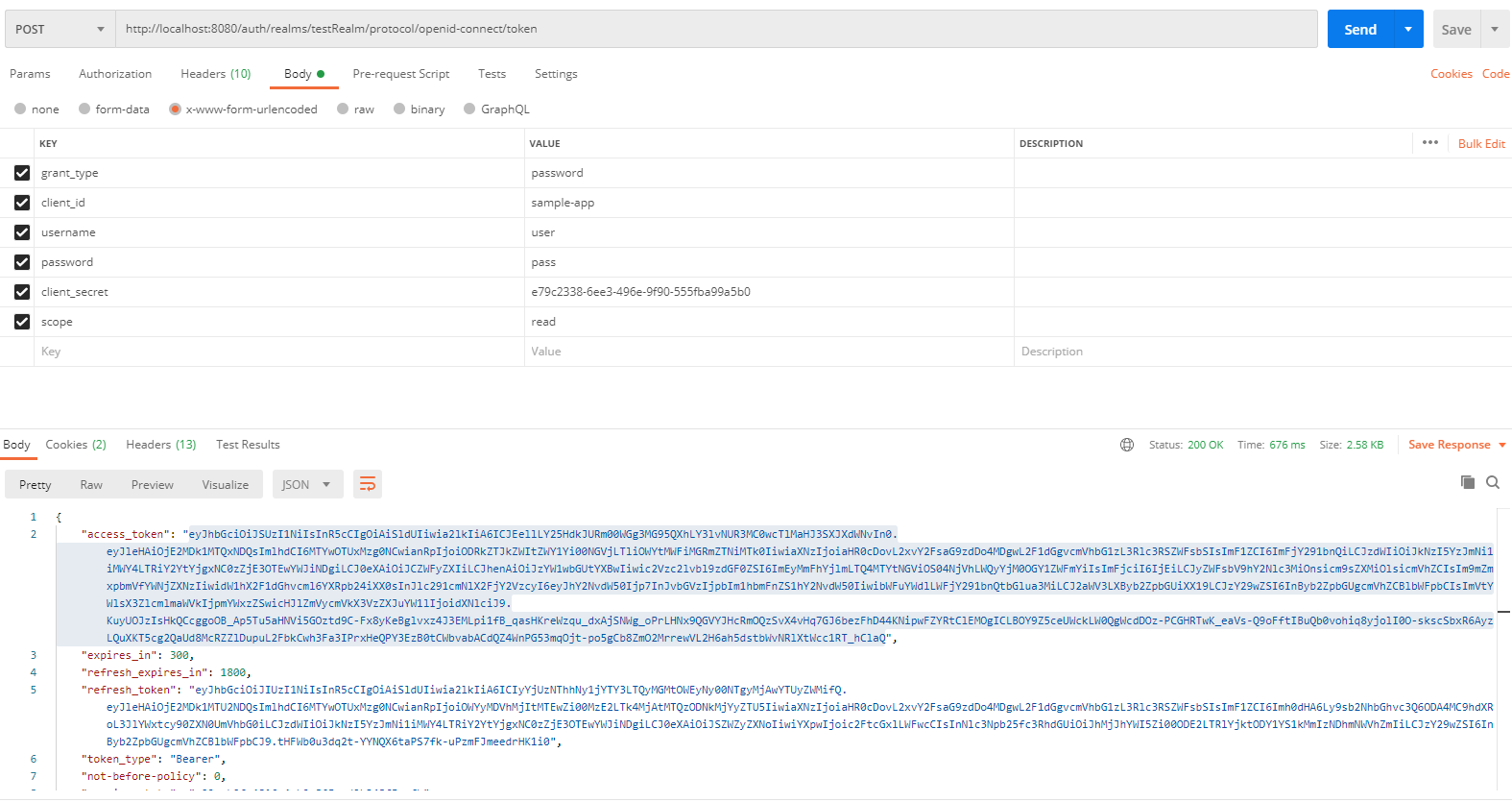Screen dimensions: 1512x802
Task: Click the blue Send button
Action: pos(1360,29)
